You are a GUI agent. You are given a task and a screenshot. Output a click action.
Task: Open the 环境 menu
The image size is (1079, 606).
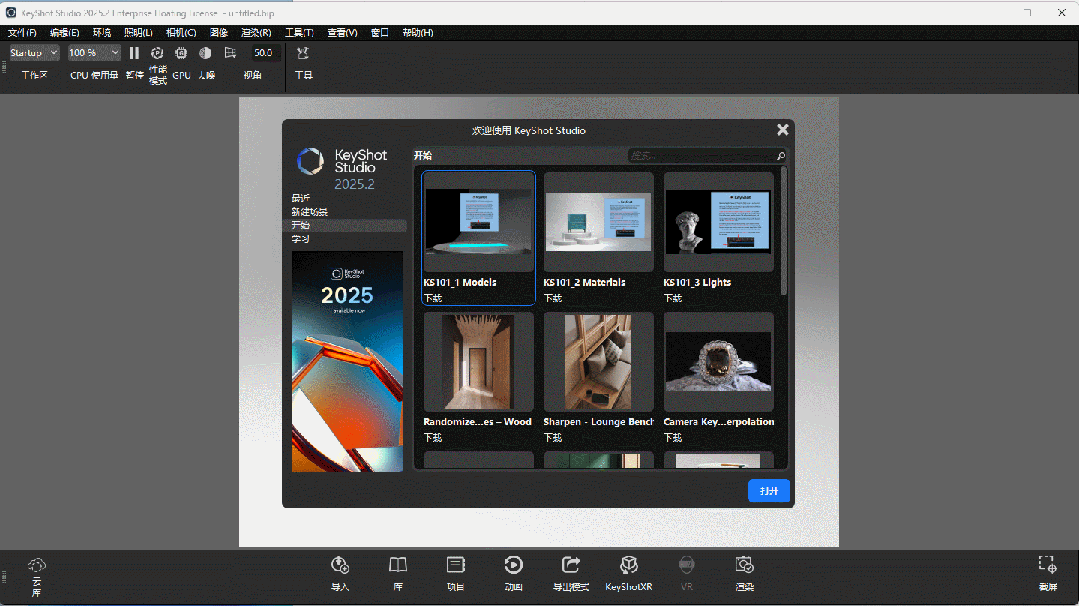(x=102, y=32)
